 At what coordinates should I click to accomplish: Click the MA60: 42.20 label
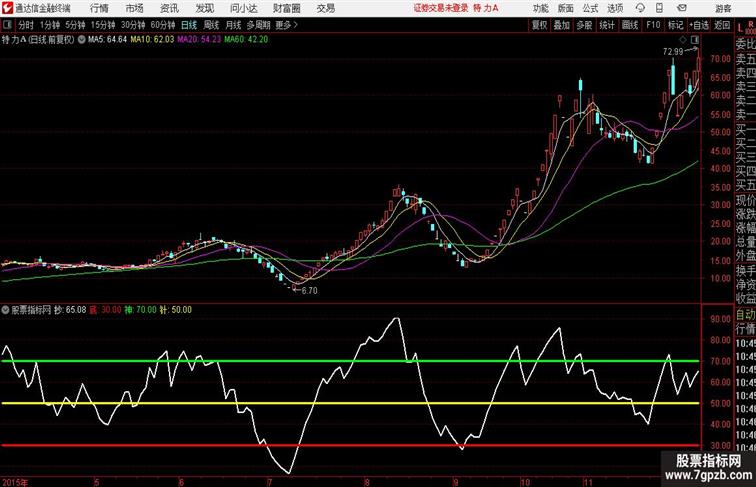point(246,40)
